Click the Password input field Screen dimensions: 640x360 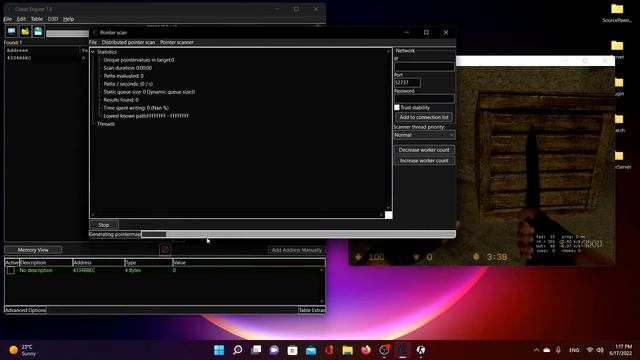point(424,98)
